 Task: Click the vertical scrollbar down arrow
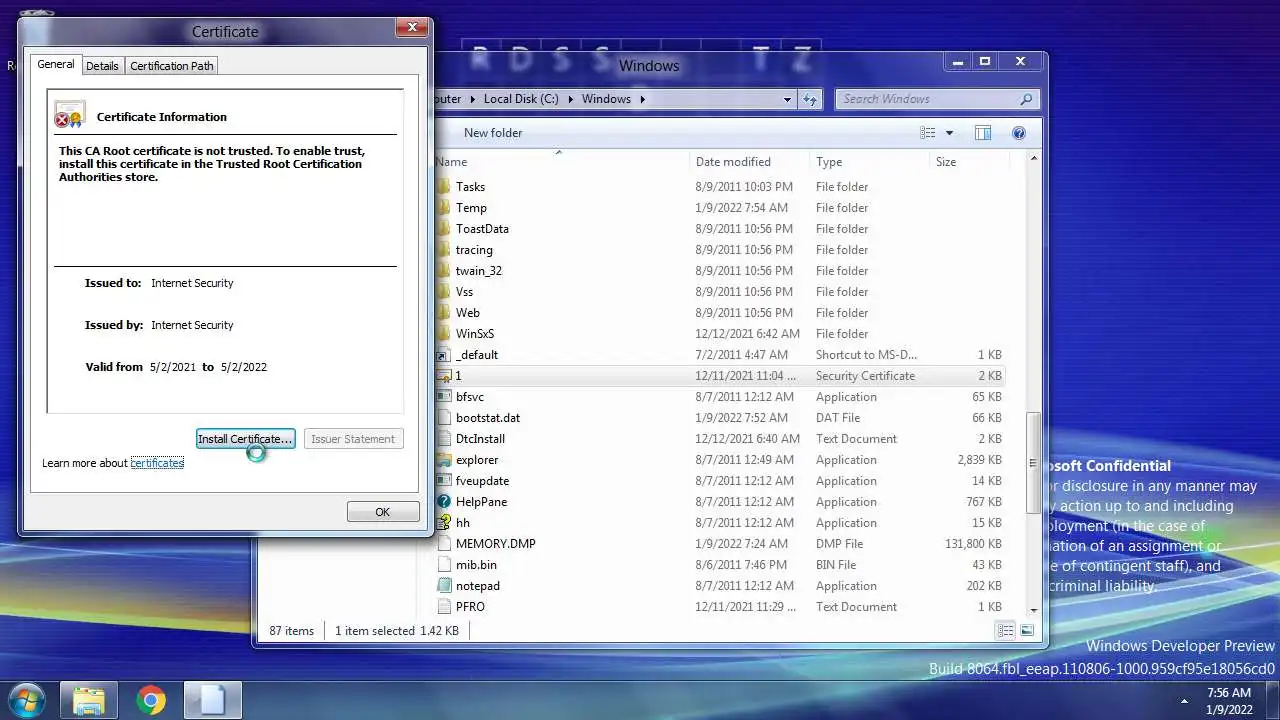click(x=1033, y=609)
